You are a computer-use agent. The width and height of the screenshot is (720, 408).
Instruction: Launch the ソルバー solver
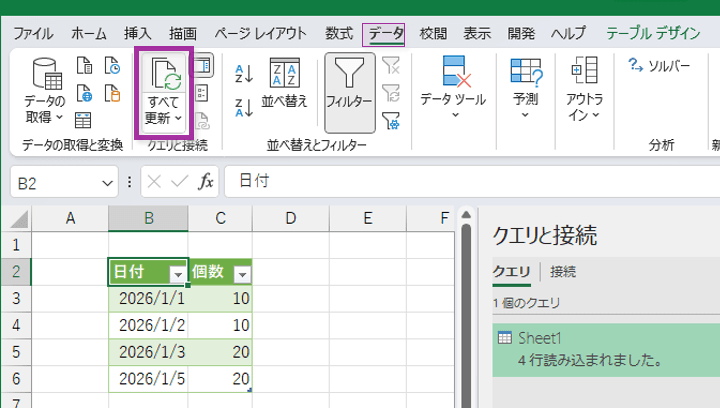(x=659, y=66)
